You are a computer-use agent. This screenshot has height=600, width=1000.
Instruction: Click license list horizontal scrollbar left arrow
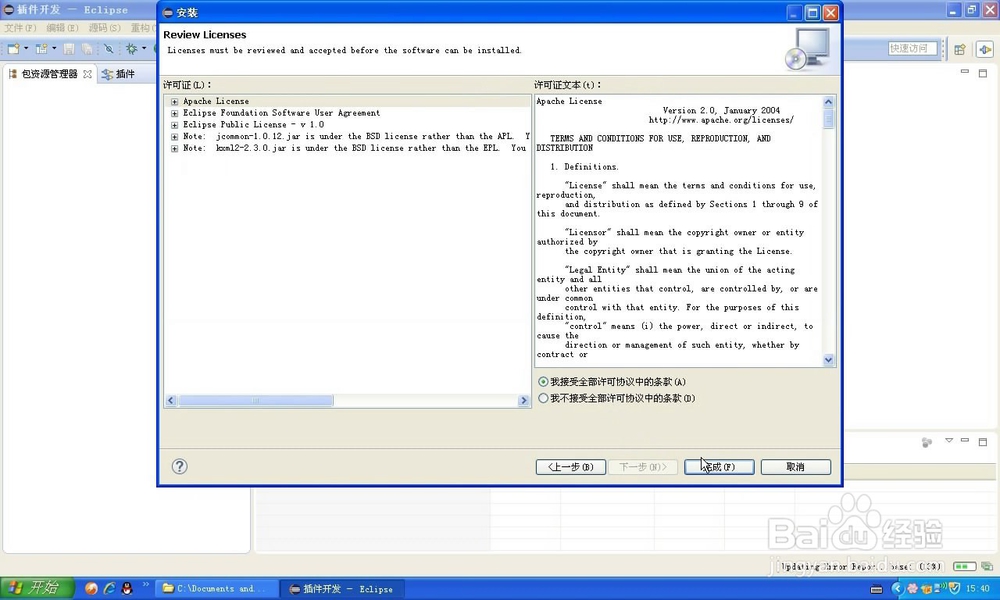170,400
